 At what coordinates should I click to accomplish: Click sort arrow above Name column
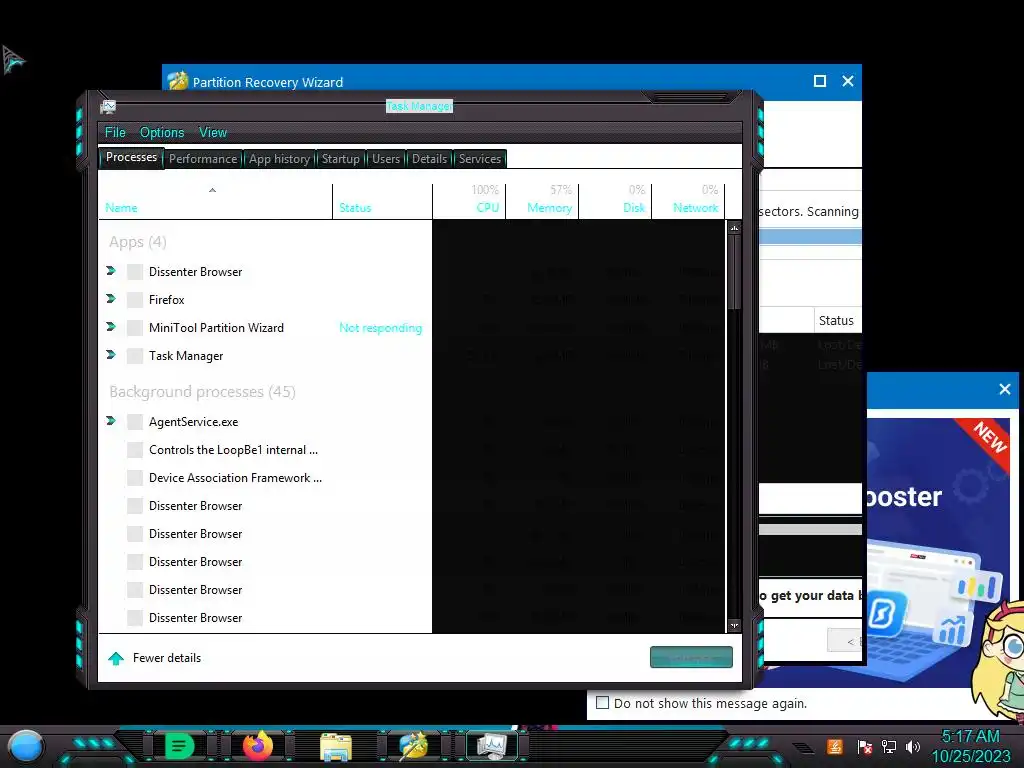(212, 190)
